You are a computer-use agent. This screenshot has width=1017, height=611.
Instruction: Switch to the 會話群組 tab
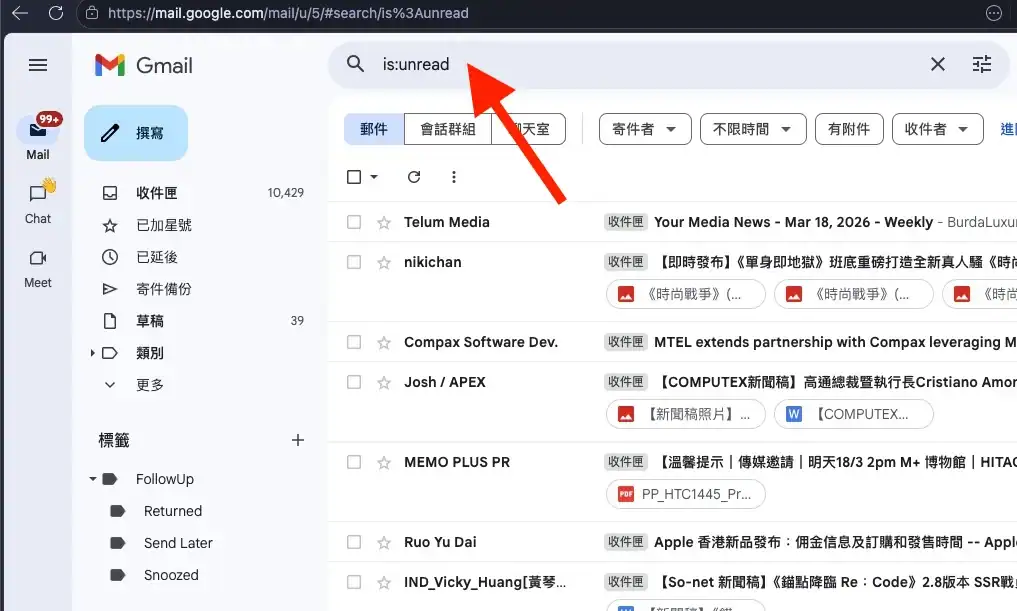coord(447,129)
